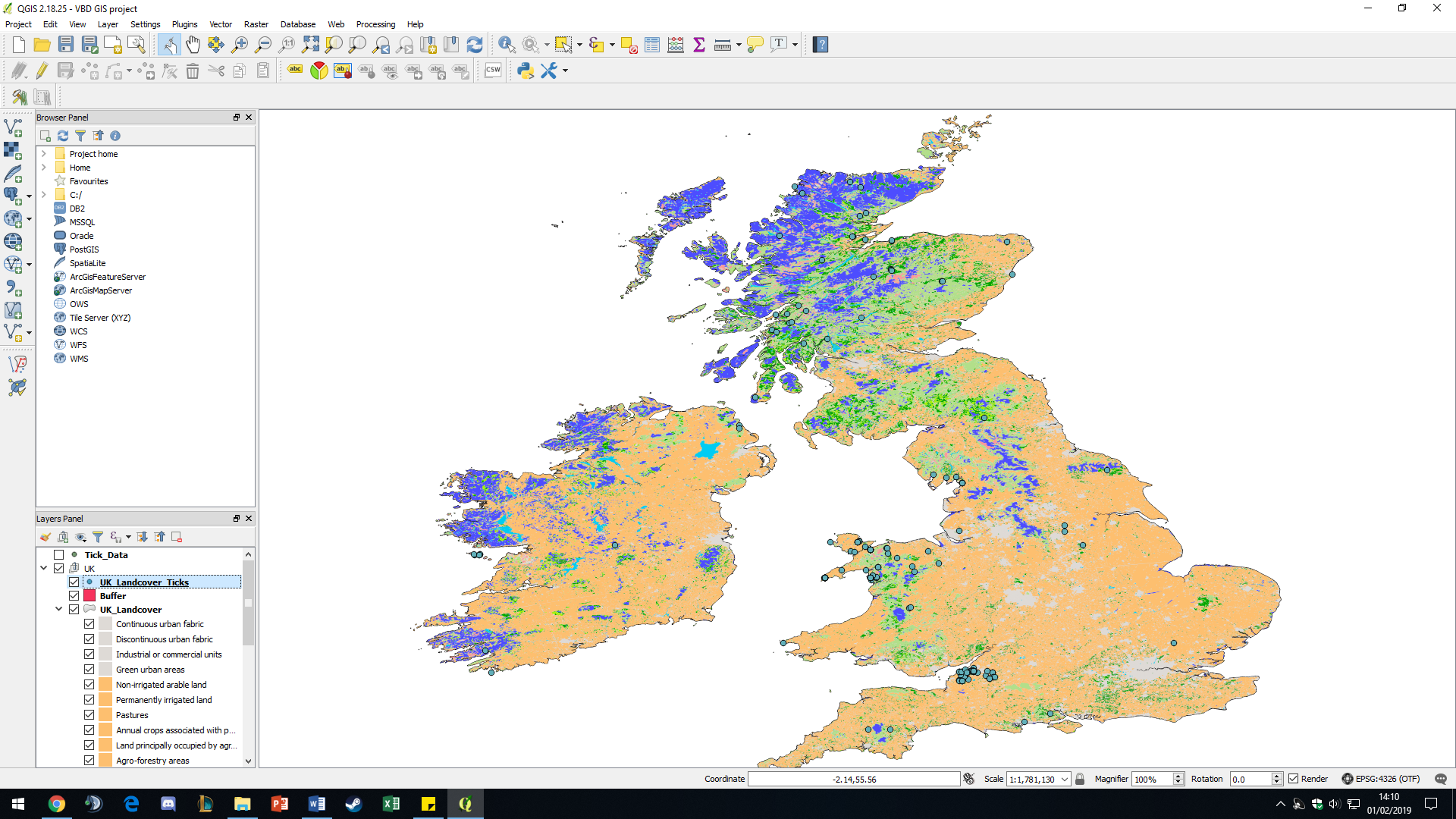
Task: Open the Plugins menu
Action: pyautogui.click(x=184, y=24)
